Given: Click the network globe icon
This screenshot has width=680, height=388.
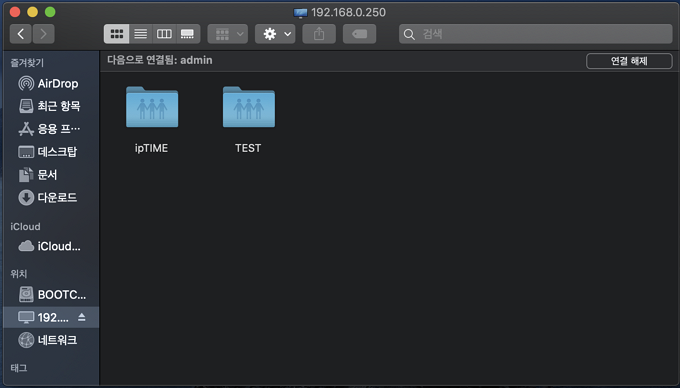Looking at the screenshot, I should tap(26, 340).
